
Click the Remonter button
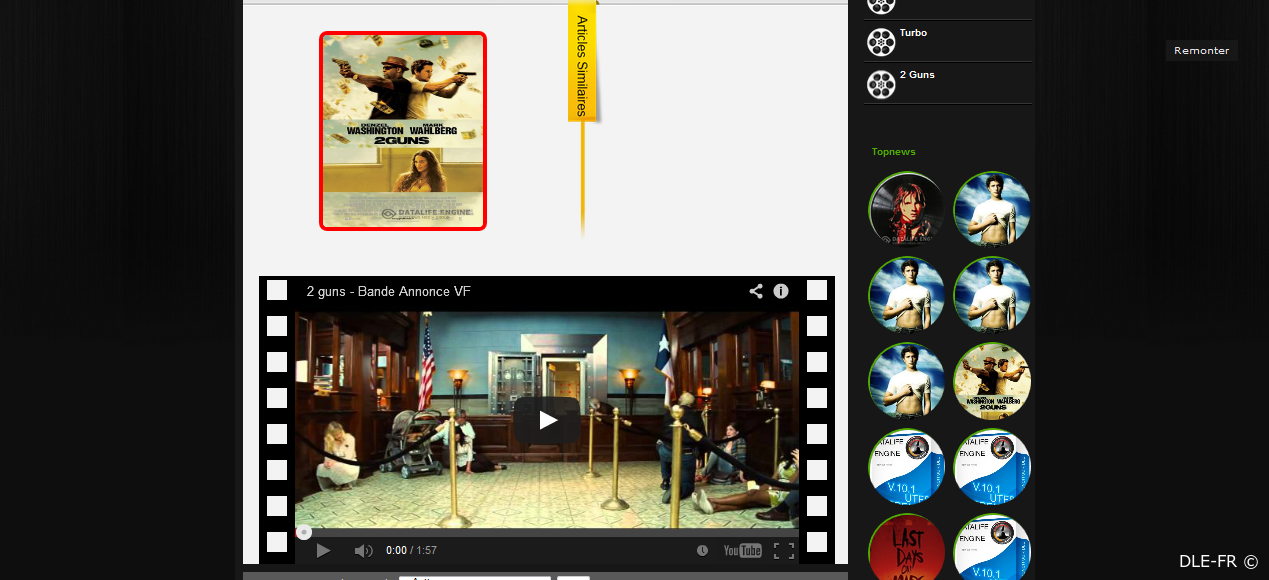[1201, 50]
